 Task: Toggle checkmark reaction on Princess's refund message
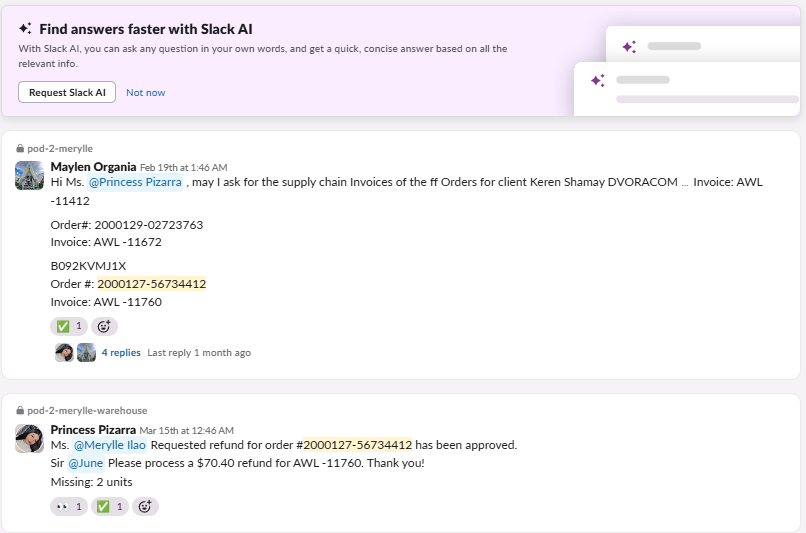[x=110, y=506]
